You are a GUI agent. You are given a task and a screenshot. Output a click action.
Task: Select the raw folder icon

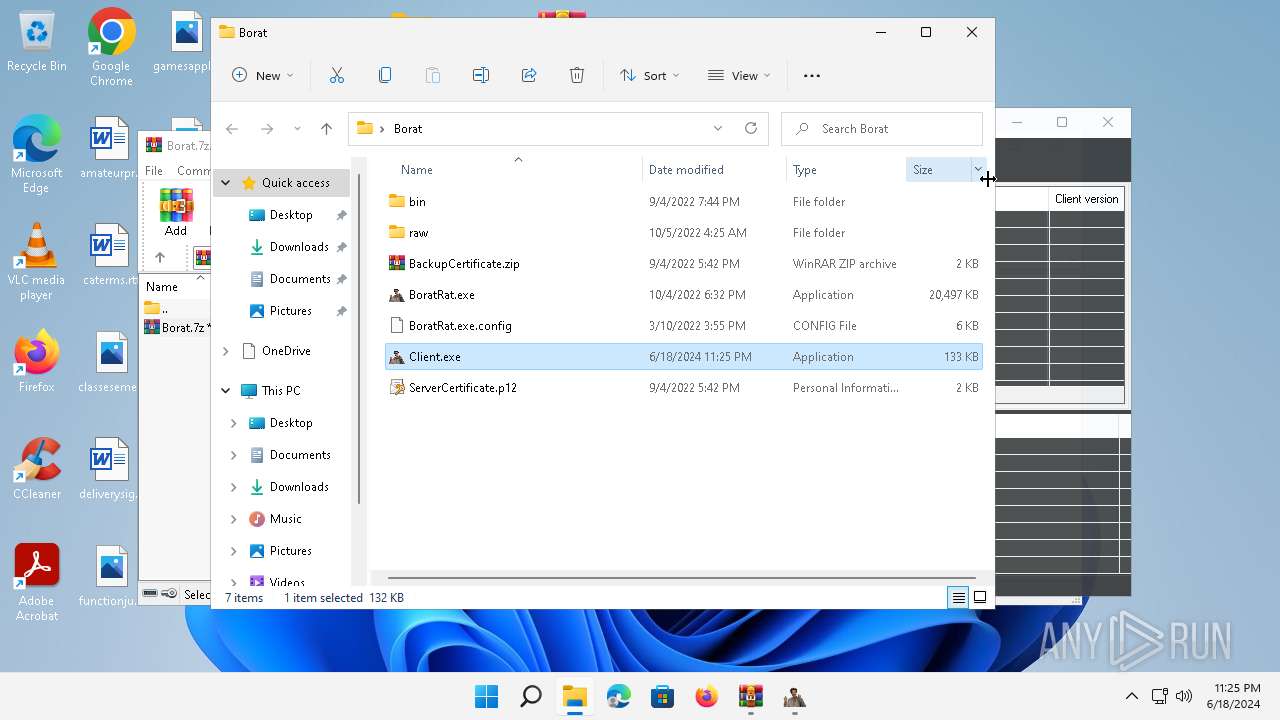click(396, 232)
